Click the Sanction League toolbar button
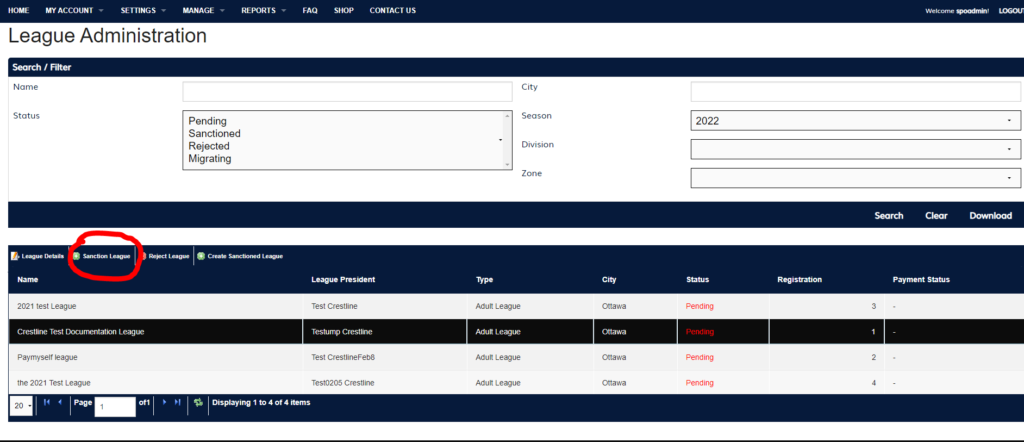This screenshot has width=1024, height=442. [x=101, y=256]
